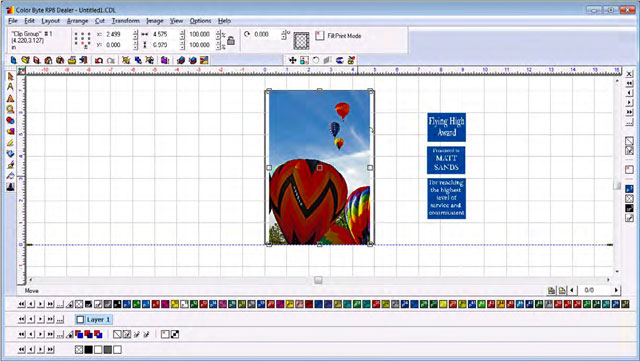Click the X button atop right panel
This screenshot has height=361, width=640.
(x=629, y=74)
